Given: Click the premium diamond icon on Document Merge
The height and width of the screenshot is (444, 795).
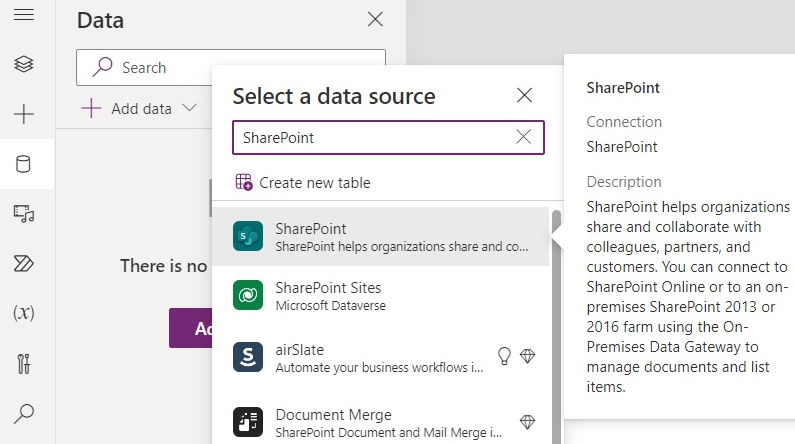Looking at the screenshot, I should coord(527,422).
